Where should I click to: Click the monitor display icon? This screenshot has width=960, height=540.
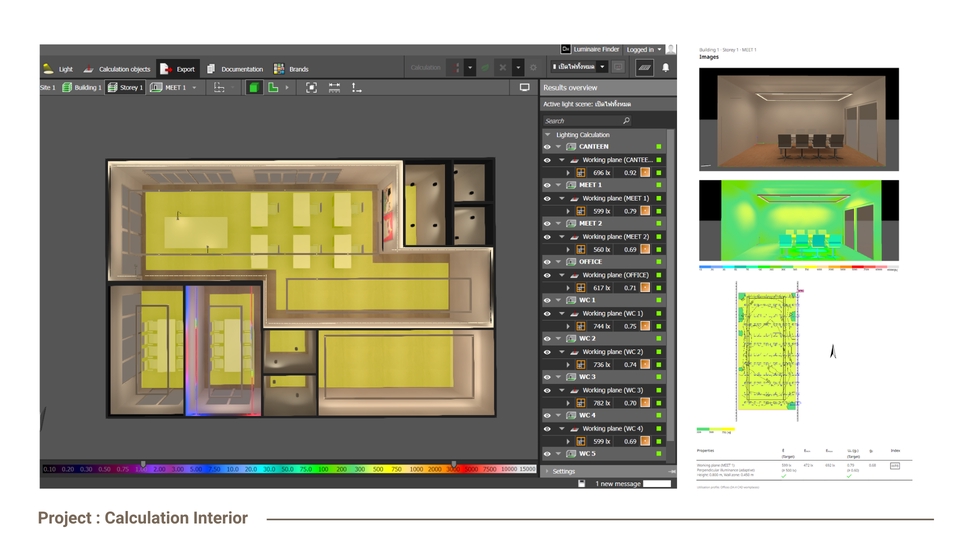pos(525,88)
